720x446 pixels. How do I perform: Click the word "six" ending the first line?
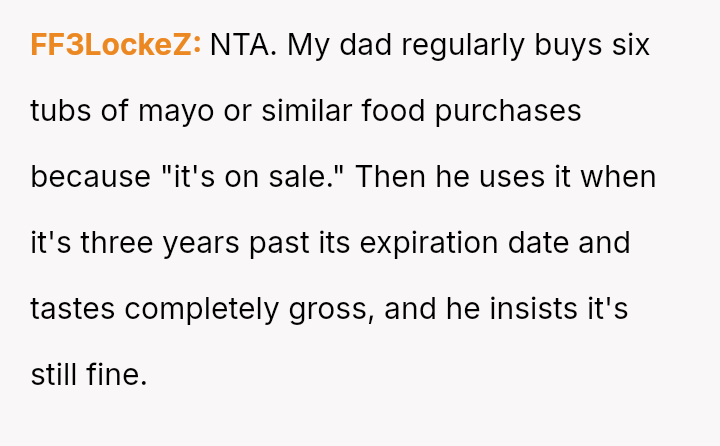pyautogui.click(x=629, y=45)
